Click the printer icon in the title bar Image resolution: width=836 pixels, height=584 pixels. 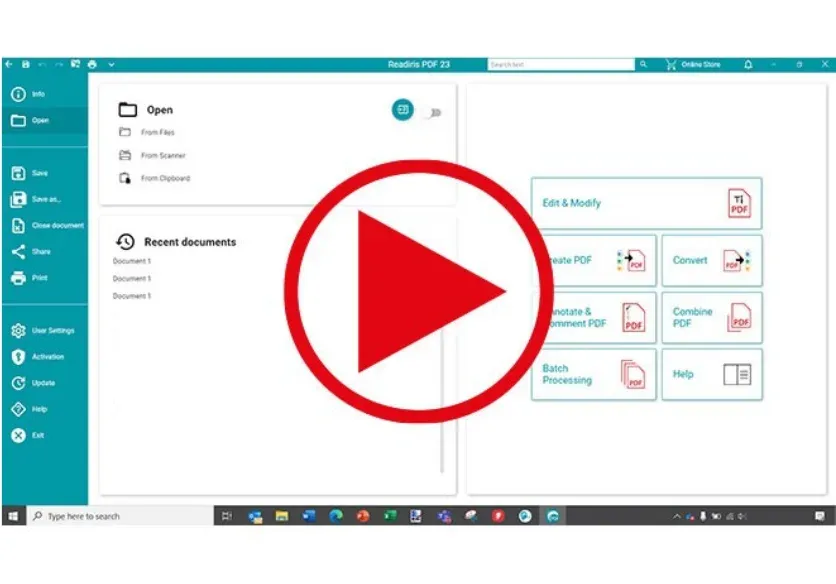click(92, 65)
